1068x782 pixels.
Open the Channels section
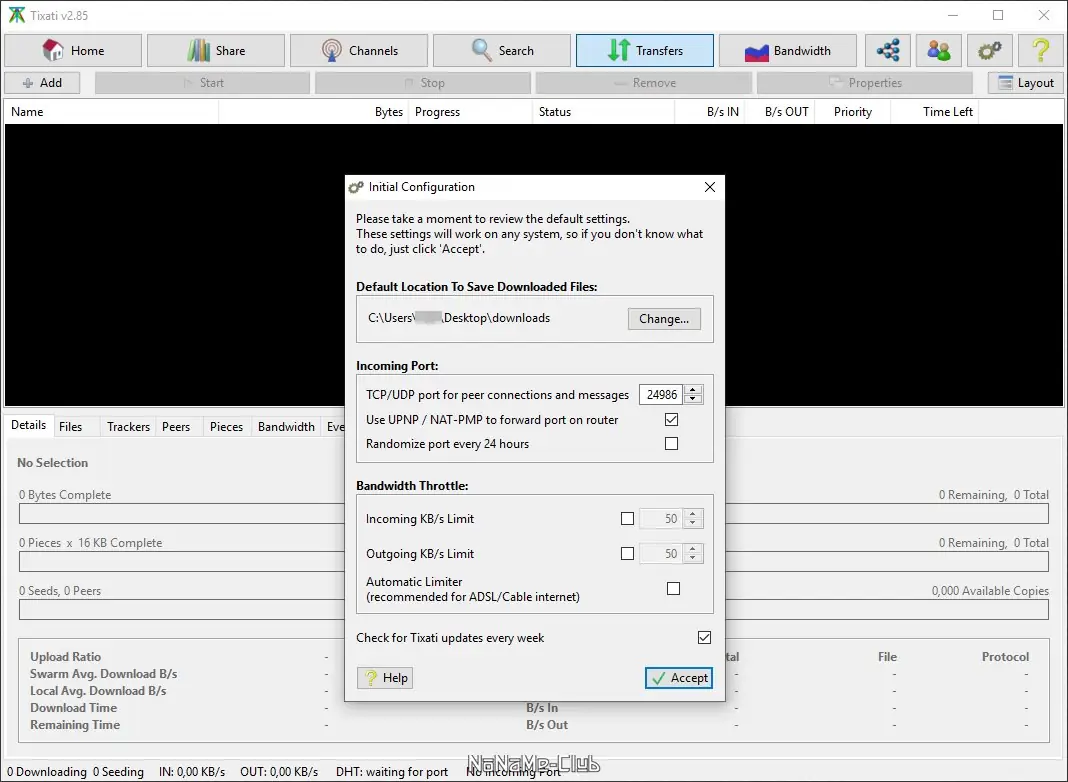(x=359, y=50)
